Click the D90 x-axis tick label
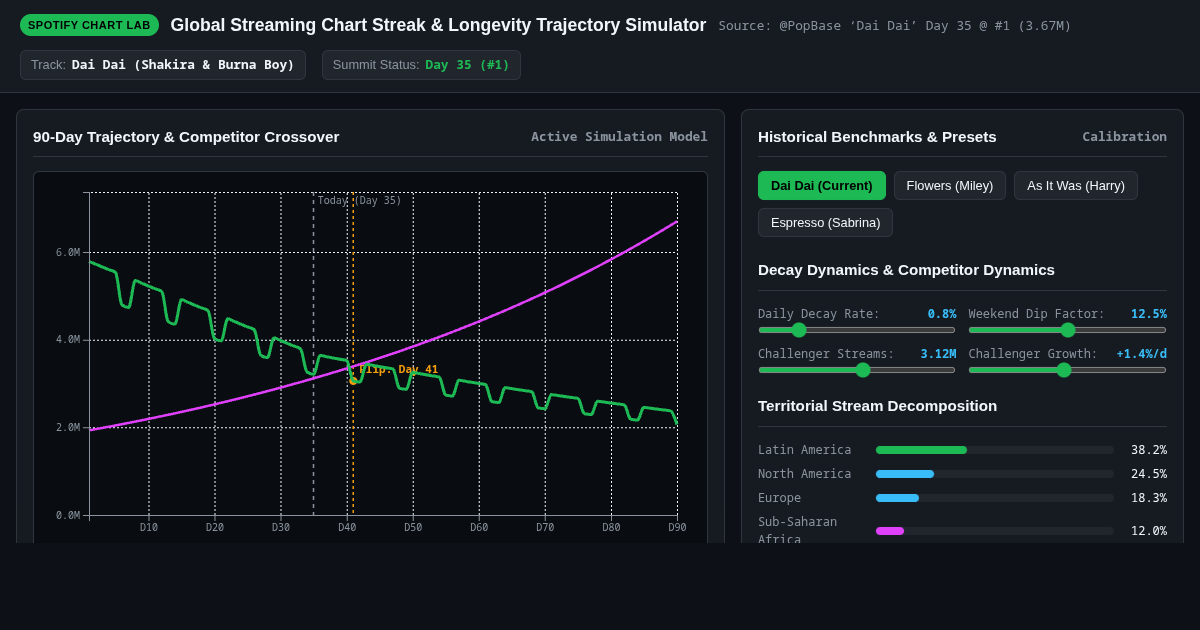The image size is (1200, 630). (x=677, y=528)
